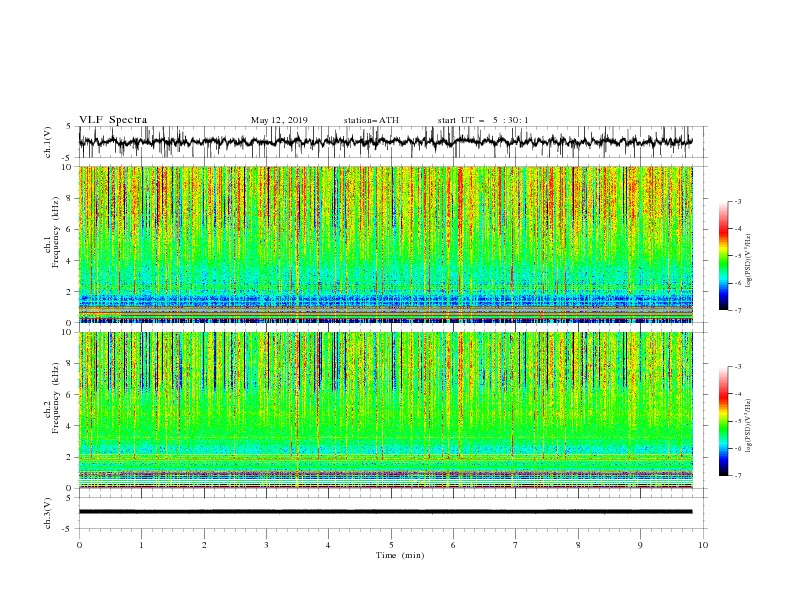The height and width of the screenshot is (612, 792).
Task: Click the "ch.3(V)" axis label
Action: coord(48,513)
